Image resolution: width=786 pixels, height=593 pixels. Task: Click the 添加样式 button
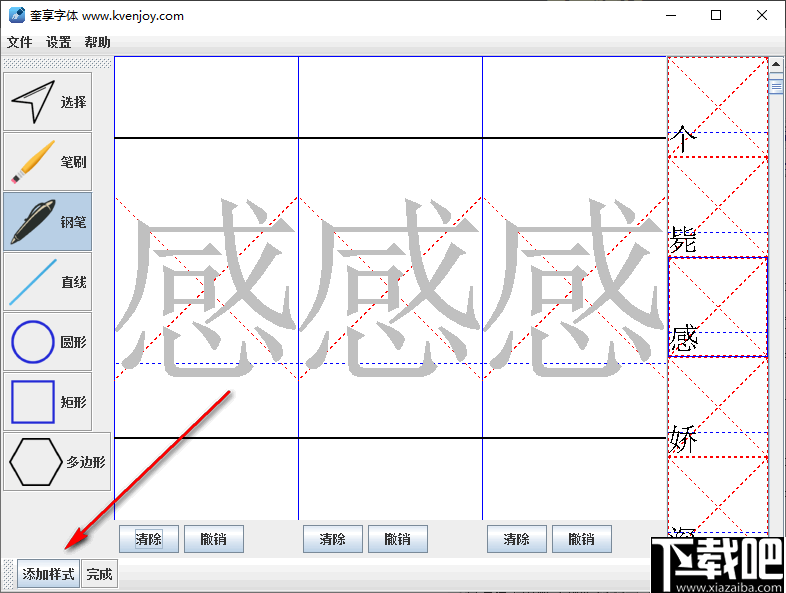48,573
